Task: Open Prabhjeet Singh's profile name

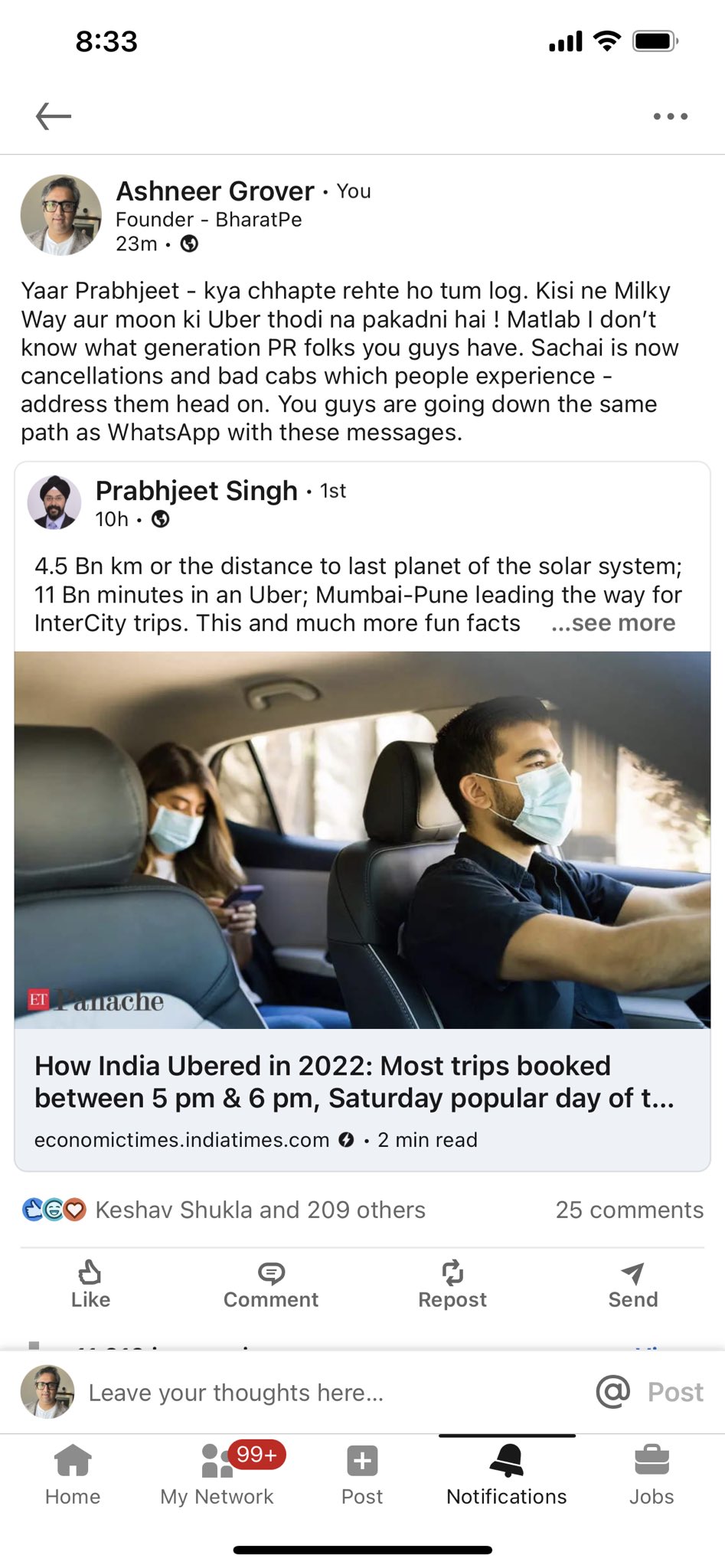Action: pos(196,491)
